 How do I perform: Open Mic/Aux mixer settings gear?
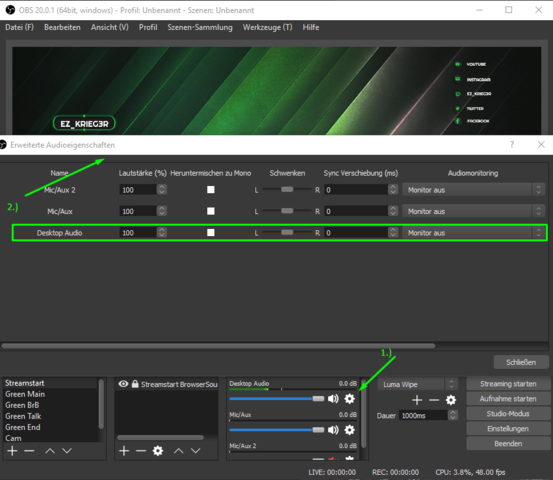click(x=349, y=430)
